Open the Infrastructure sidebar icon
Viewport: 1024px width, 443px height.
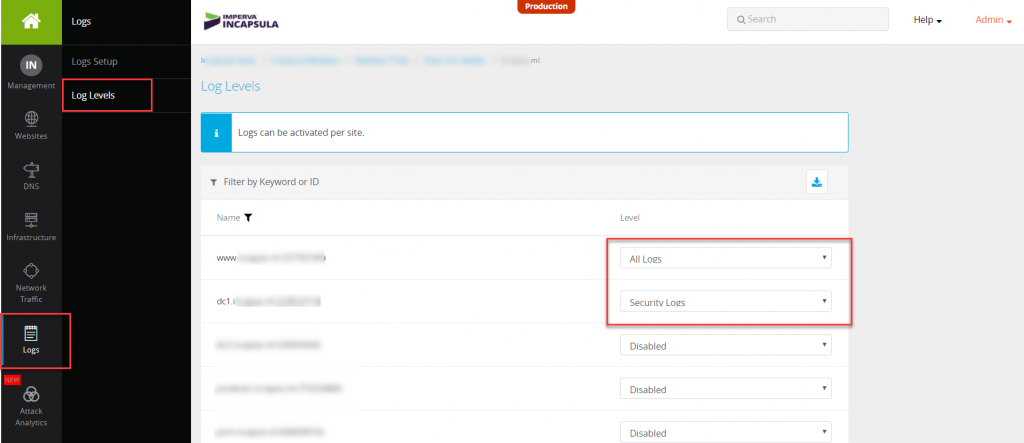point(30,226)
